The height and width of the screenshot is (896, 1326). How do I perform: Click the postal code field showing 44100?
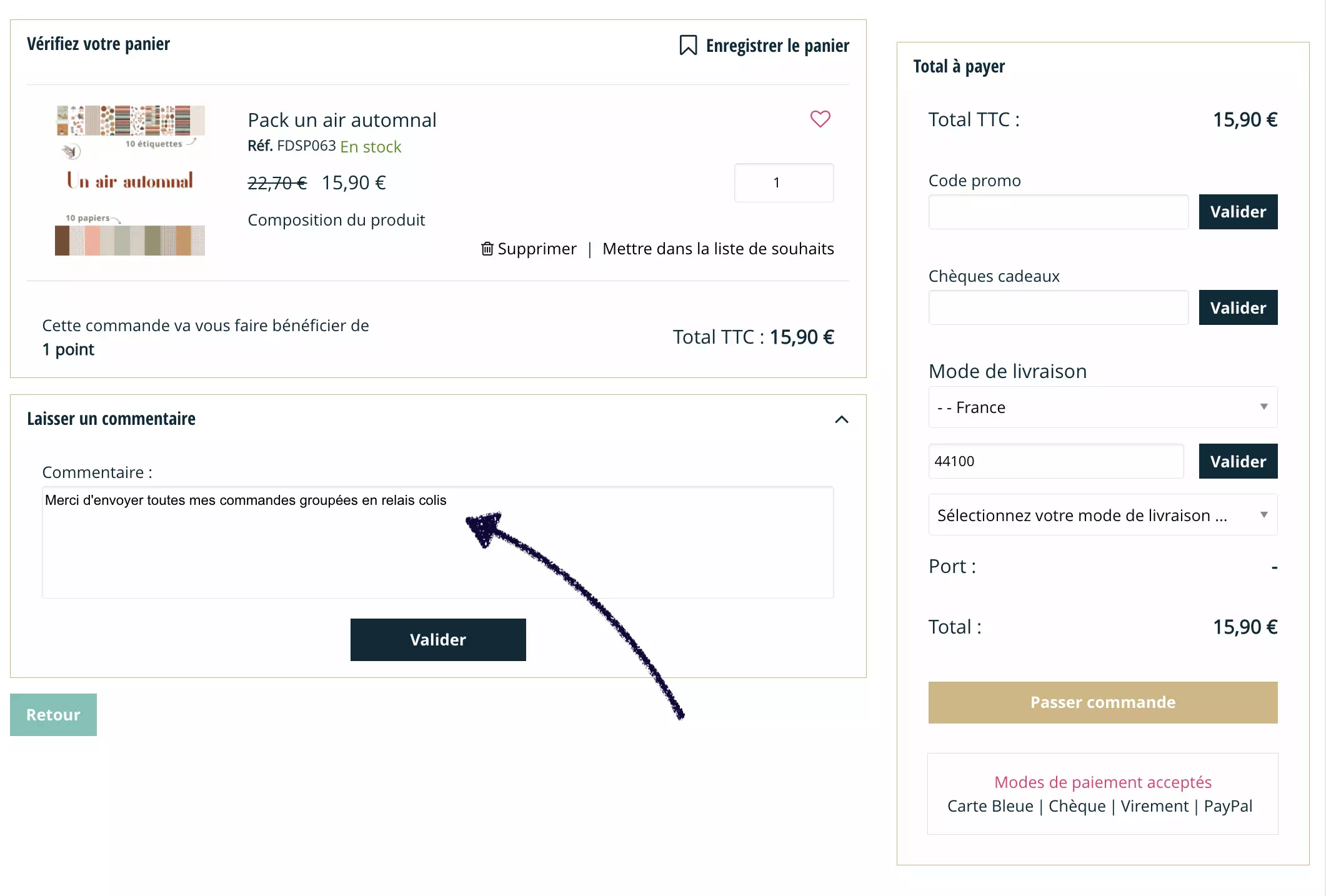tap(1056, 461)
